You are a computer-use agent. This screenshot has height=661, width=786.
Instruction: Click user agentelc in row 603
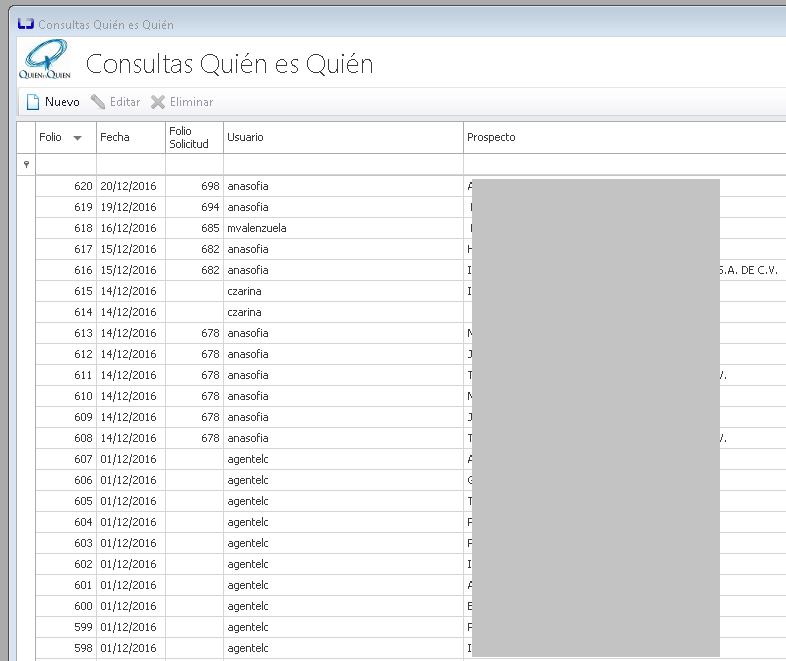pos(248,543)
